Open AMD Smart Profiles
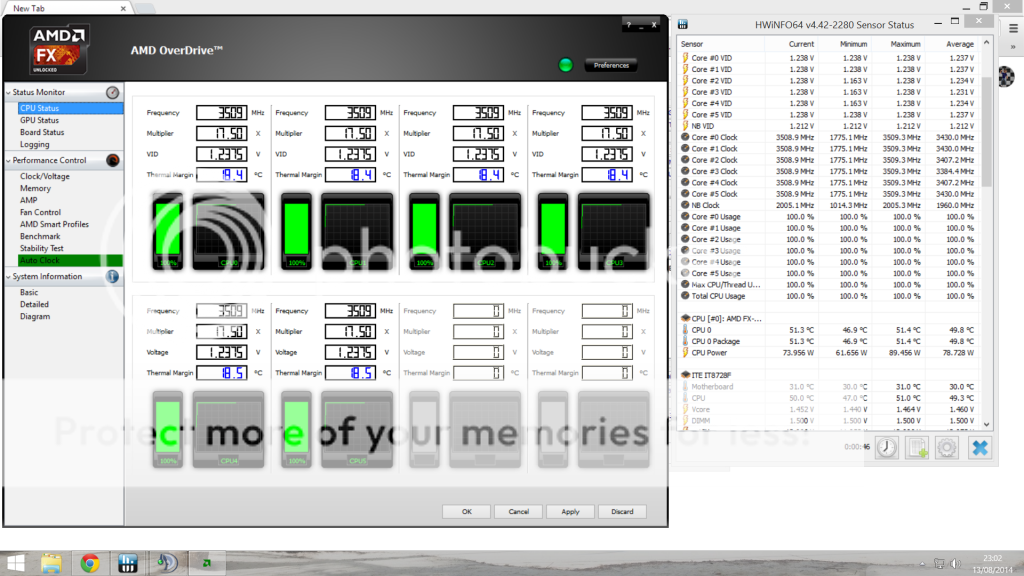The height and width of the screenshot is (576, 1024). 54,224
